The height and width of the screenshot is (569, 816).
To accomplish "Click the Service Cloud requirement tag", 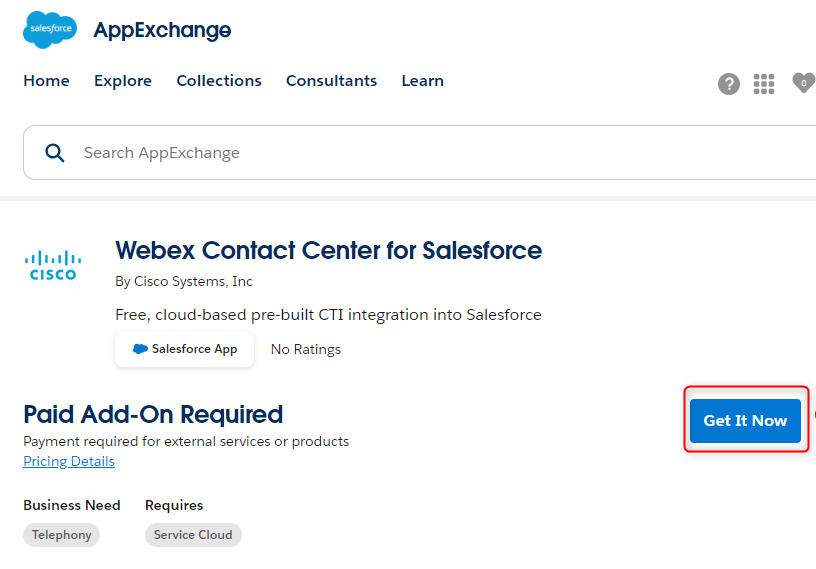I will 193,535.
